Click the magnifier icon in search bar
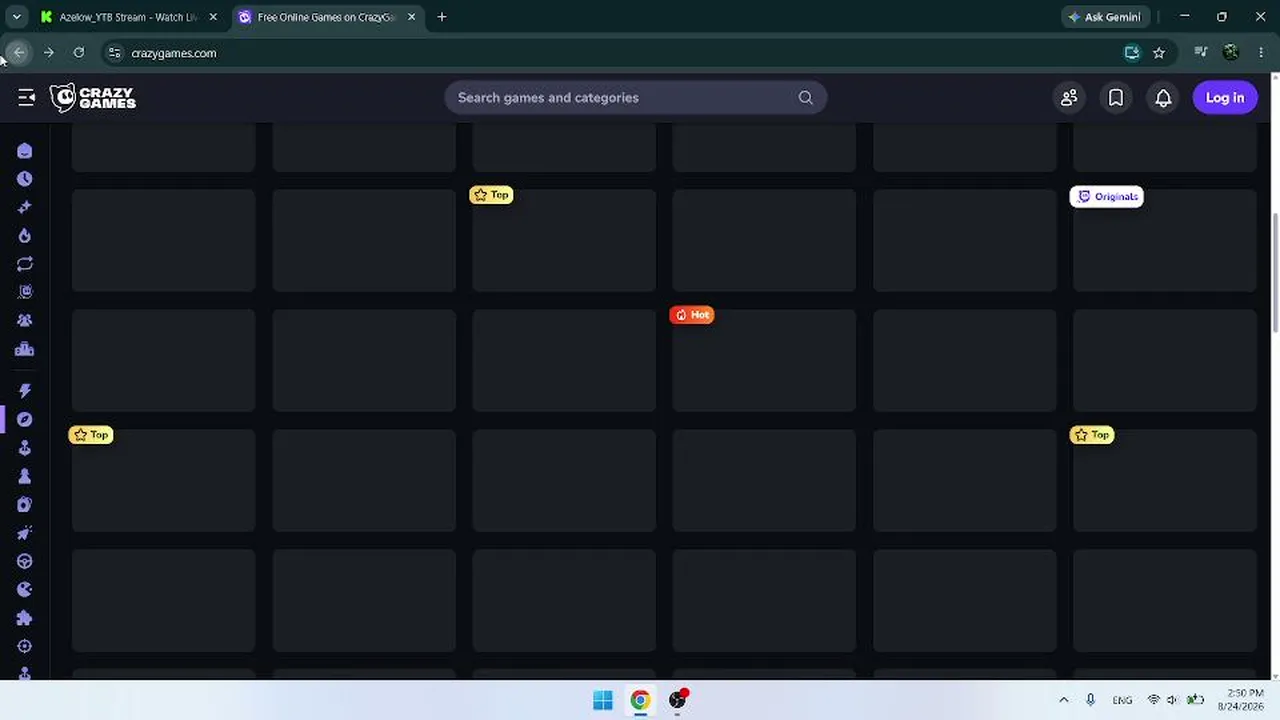Image resolution: width=1280 pixels, height=720 pixels. click(x=805, y=97)
